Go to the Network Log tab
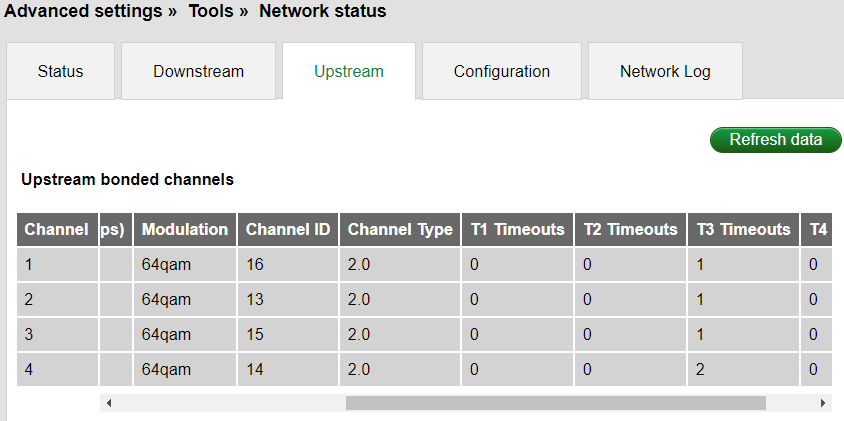Image resolution: width=844 pixels, height=421 pixels. (x=665, y=72)
